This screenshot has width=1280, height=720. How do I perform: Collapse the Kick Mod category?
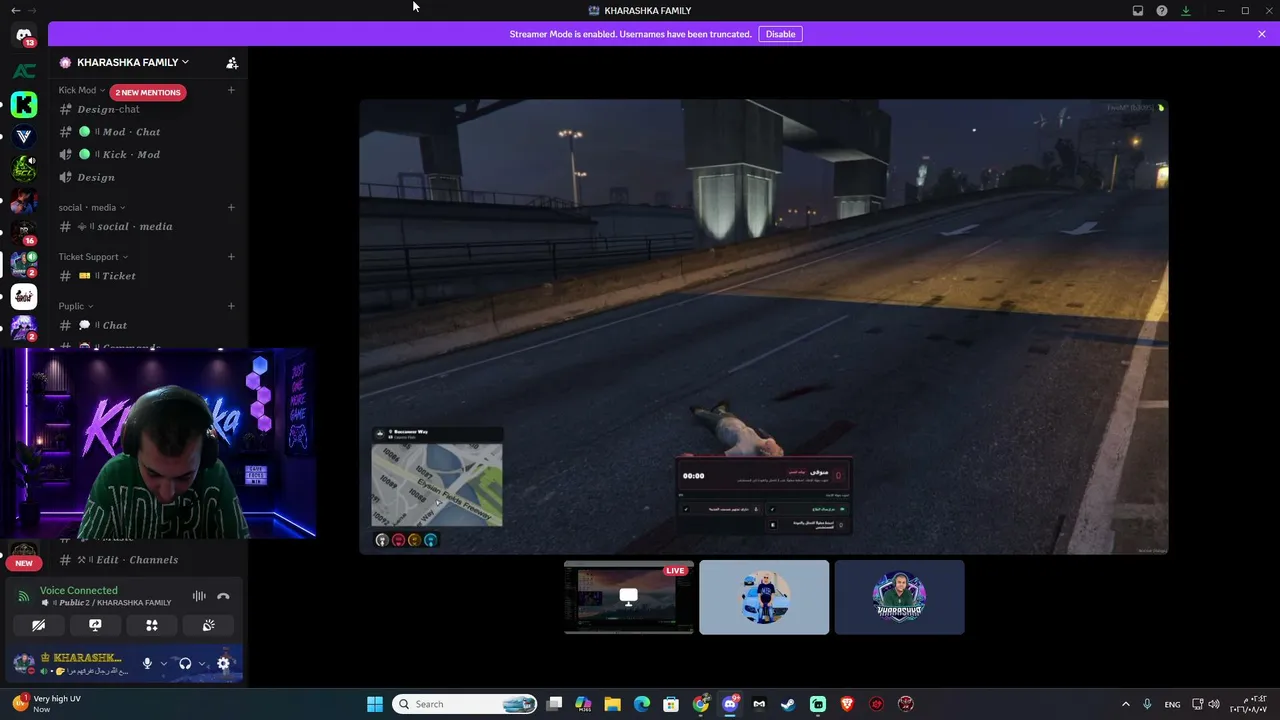pyautogui.click(x=82, y=91)
